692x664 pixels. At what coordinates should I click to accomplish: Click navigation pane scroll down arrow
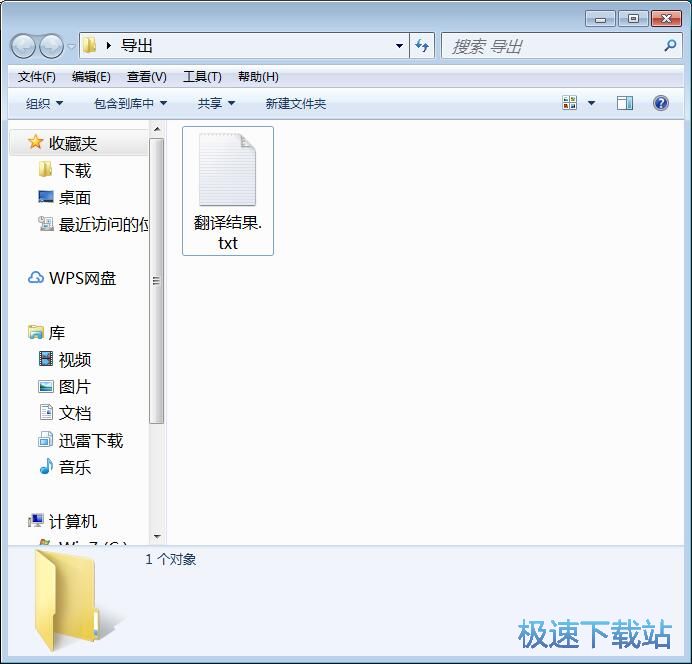pos(157,536)
